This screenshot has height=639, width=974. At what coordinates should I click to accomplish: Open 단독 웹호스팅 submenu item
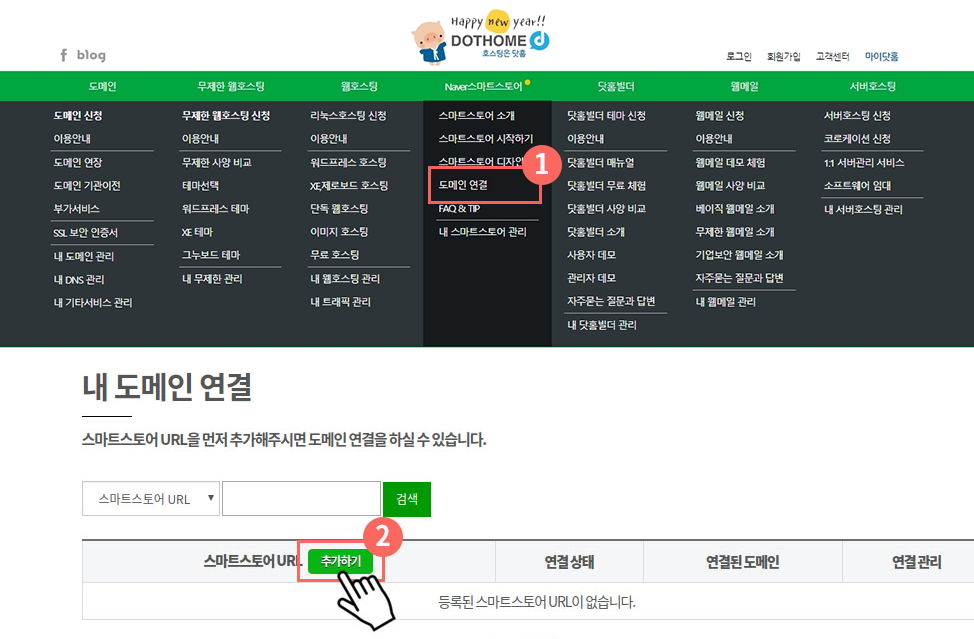coord(339,209)
